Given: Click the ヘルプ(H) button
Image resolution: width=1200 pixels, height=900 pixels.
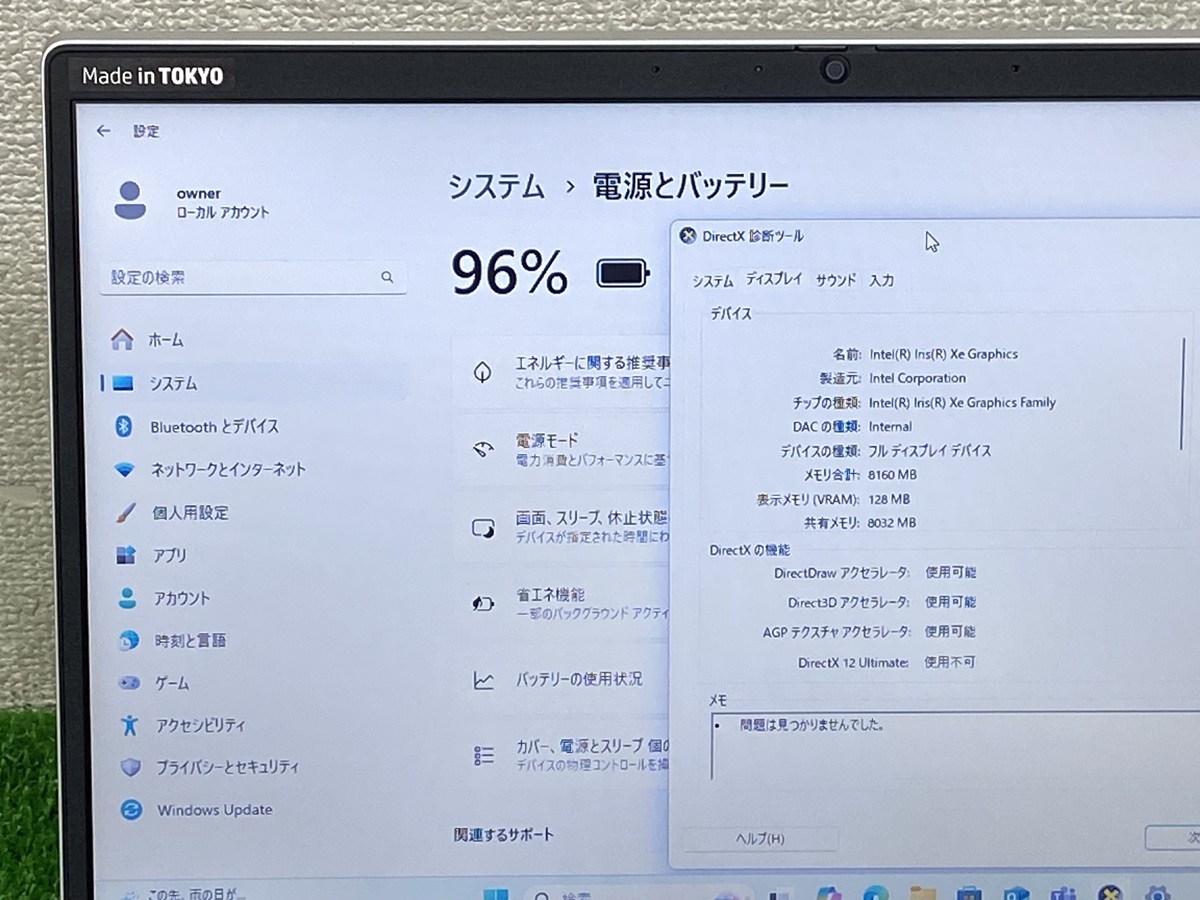Looking at the screenshot, I should point(760,838).
